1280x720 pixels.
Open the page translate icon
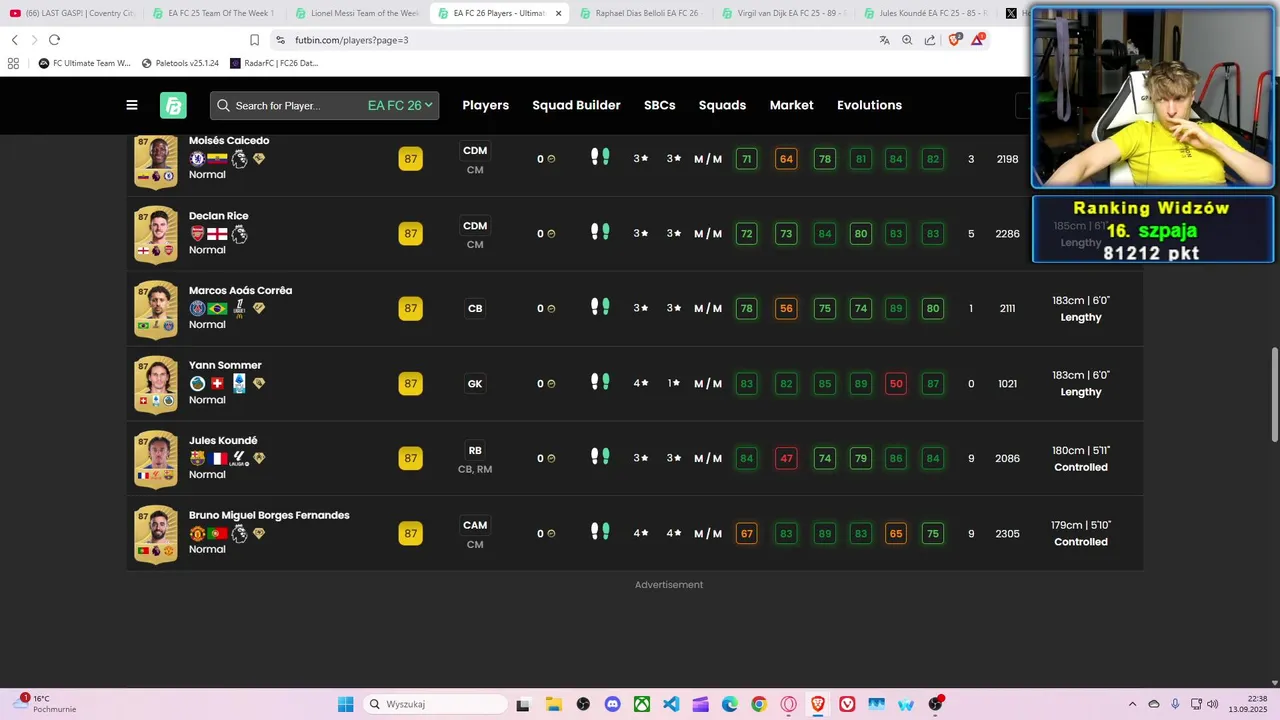884,40
